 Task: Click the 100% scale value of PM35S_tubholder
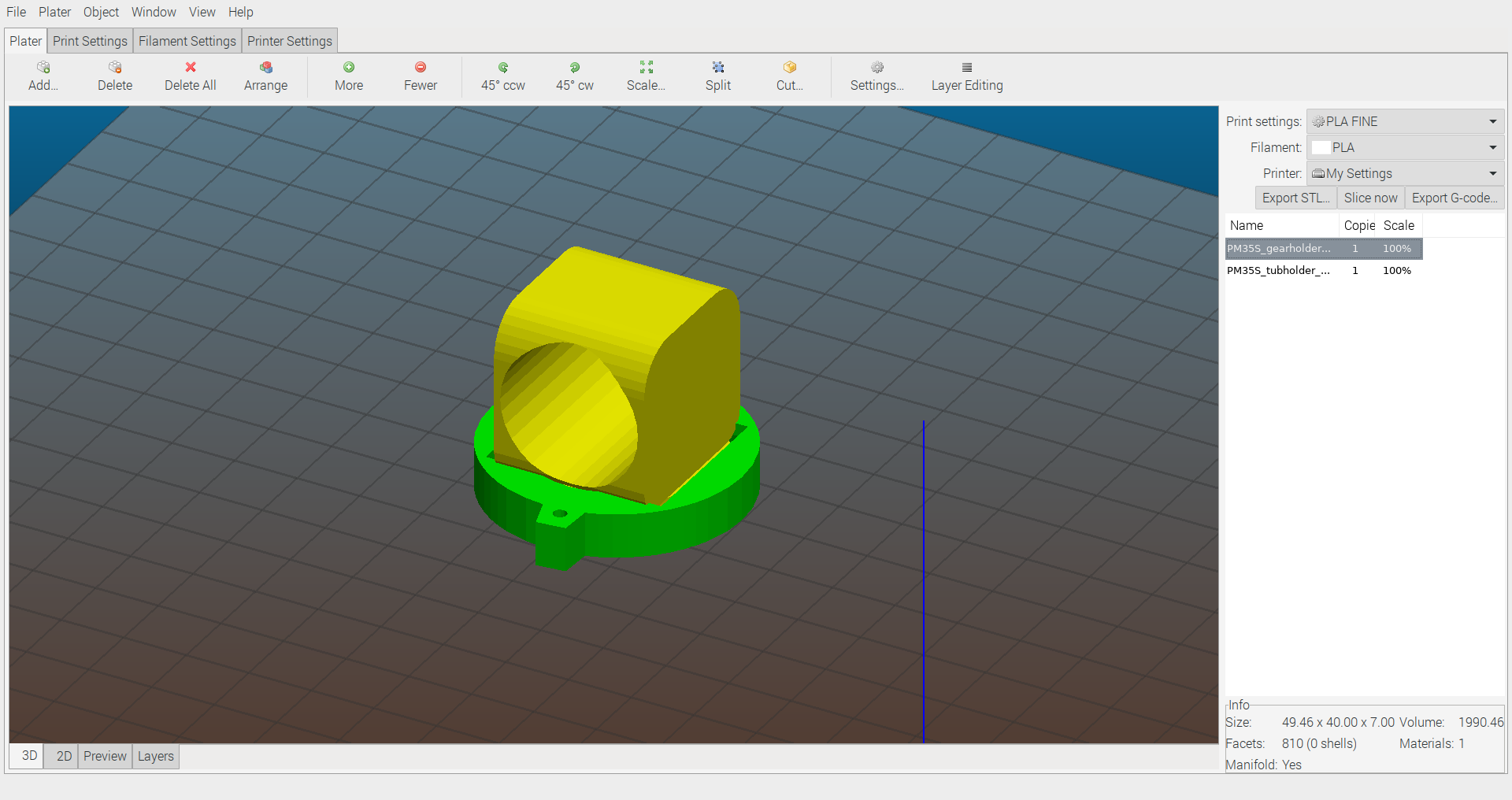(x=1397, y=270)
